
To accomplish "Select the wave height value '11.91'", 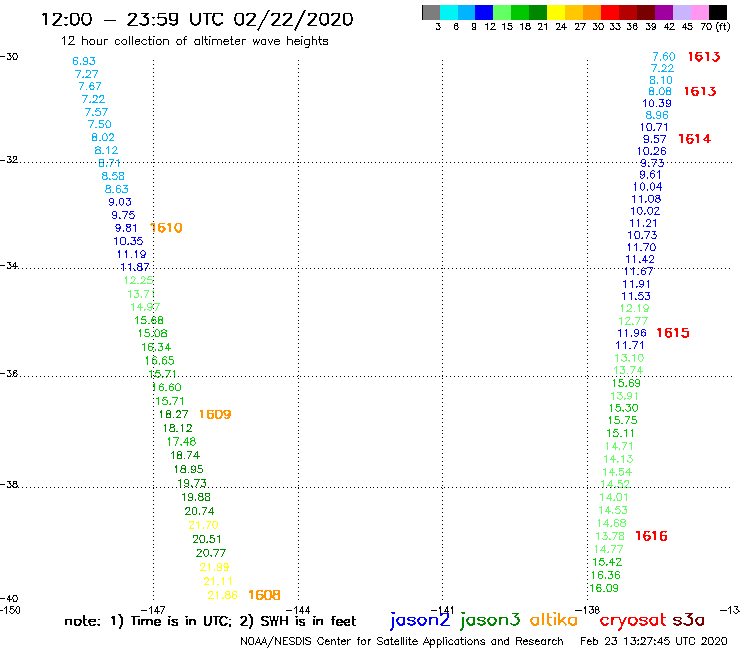I will click(x=636, y=284).
